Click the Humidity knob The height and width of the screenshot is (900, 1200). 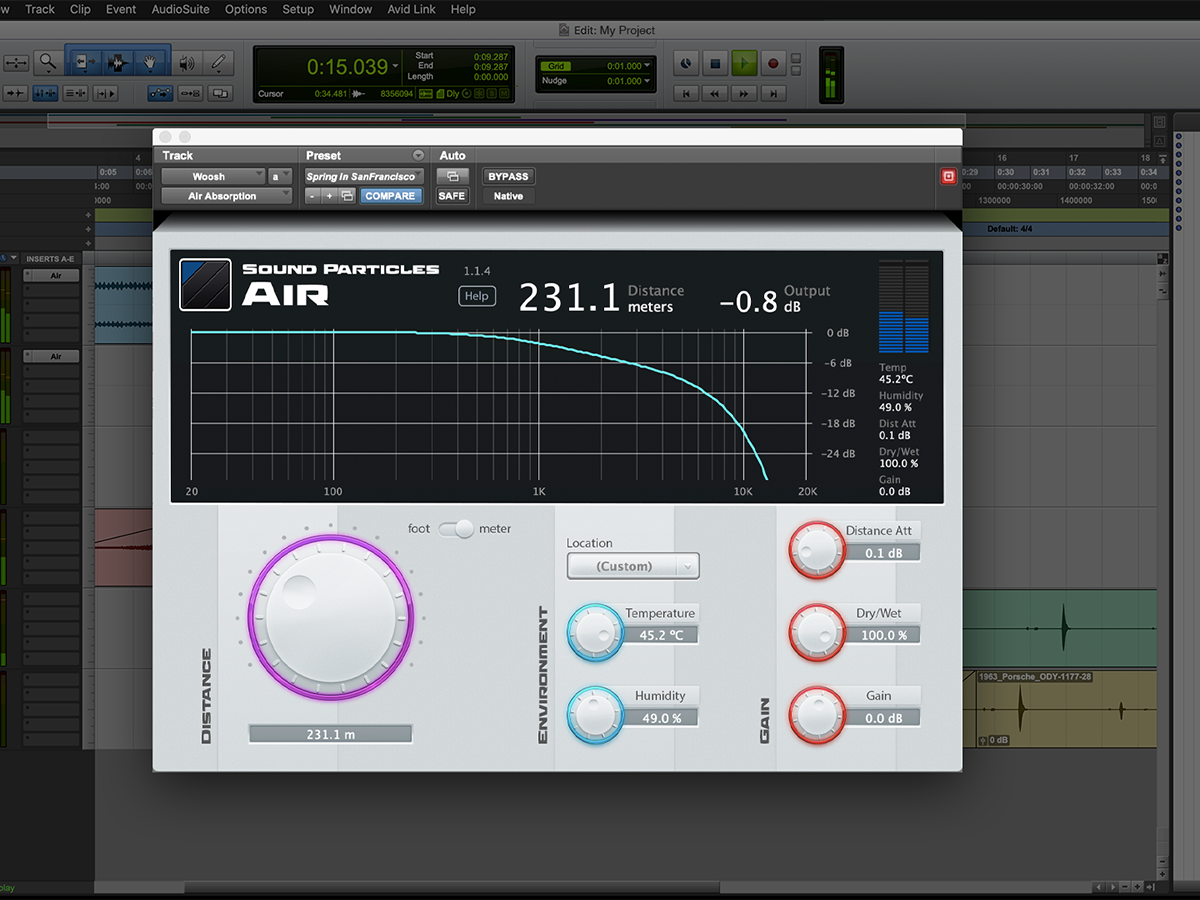pyautogui.click(x=595, y=714)
